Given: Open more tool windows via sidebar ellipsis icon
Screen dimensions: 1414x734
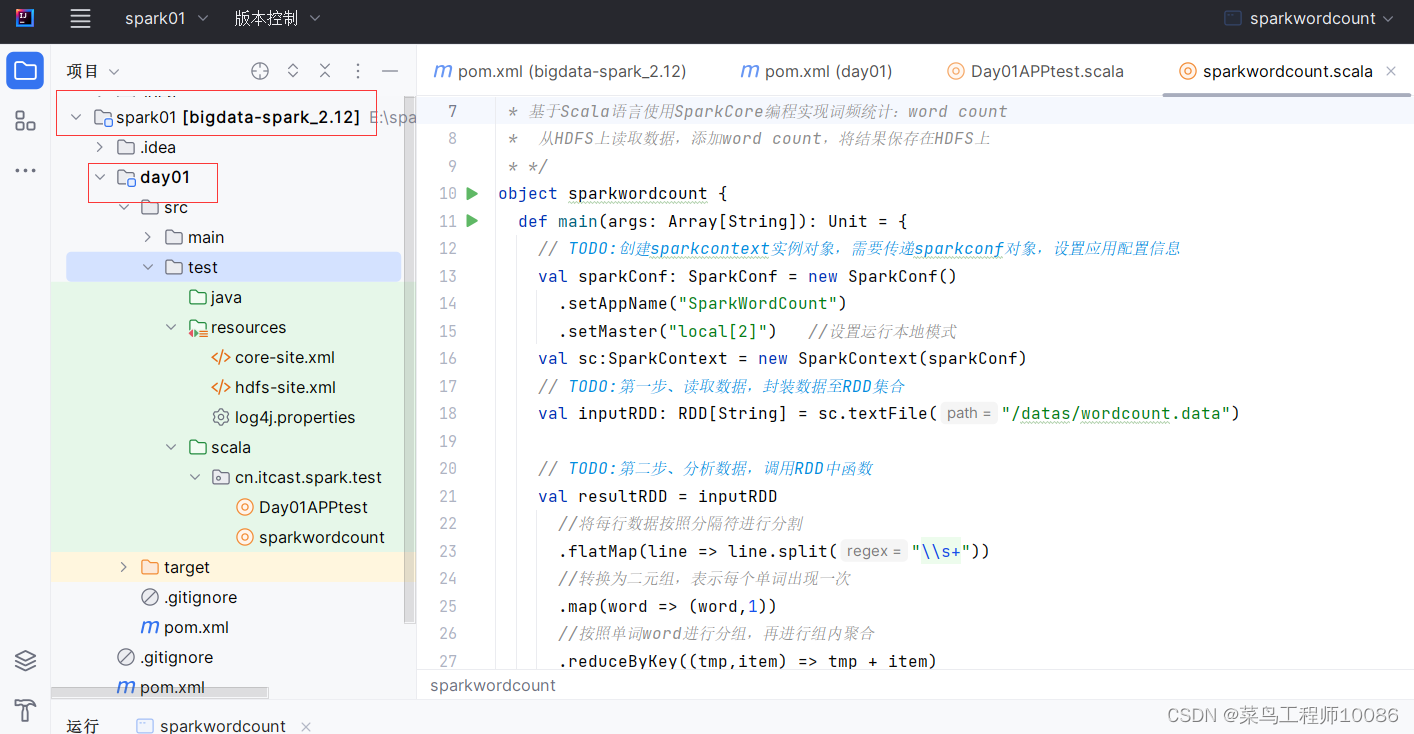Looking at the screenshot, I should 24,169.
